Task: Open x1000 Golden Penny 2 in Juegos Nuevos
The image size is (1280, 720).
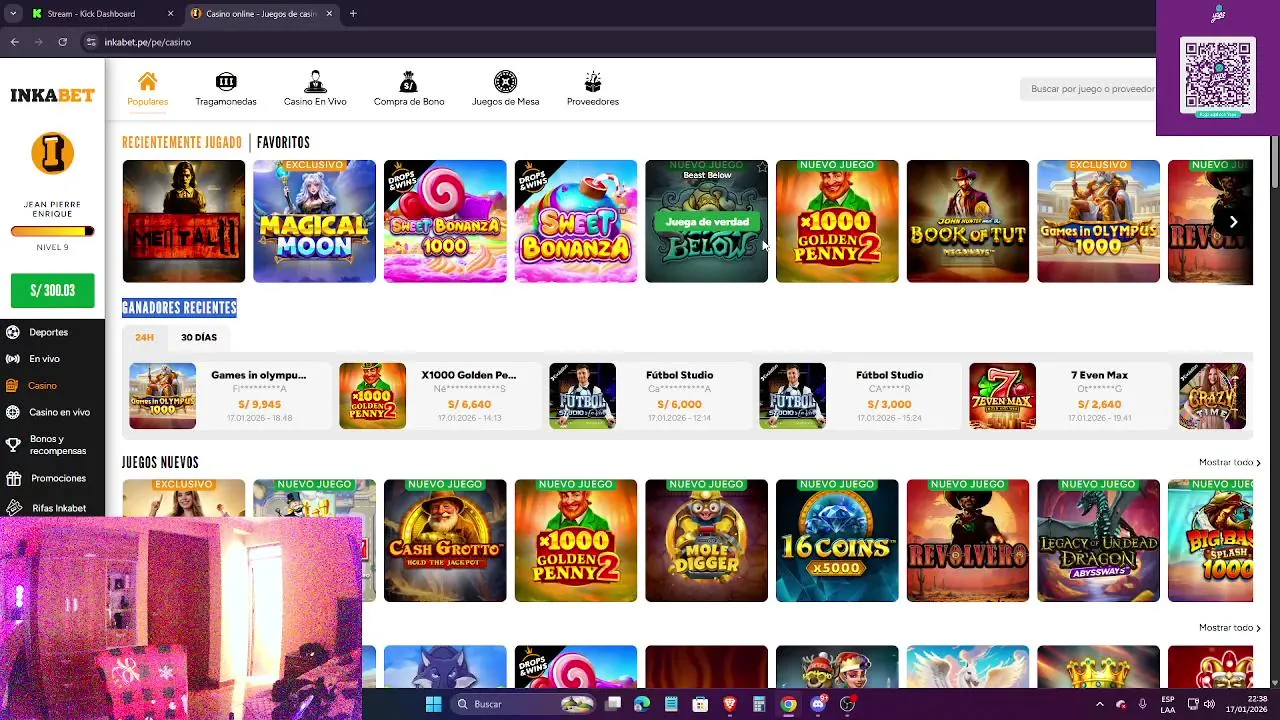Action: coord(575,541)
